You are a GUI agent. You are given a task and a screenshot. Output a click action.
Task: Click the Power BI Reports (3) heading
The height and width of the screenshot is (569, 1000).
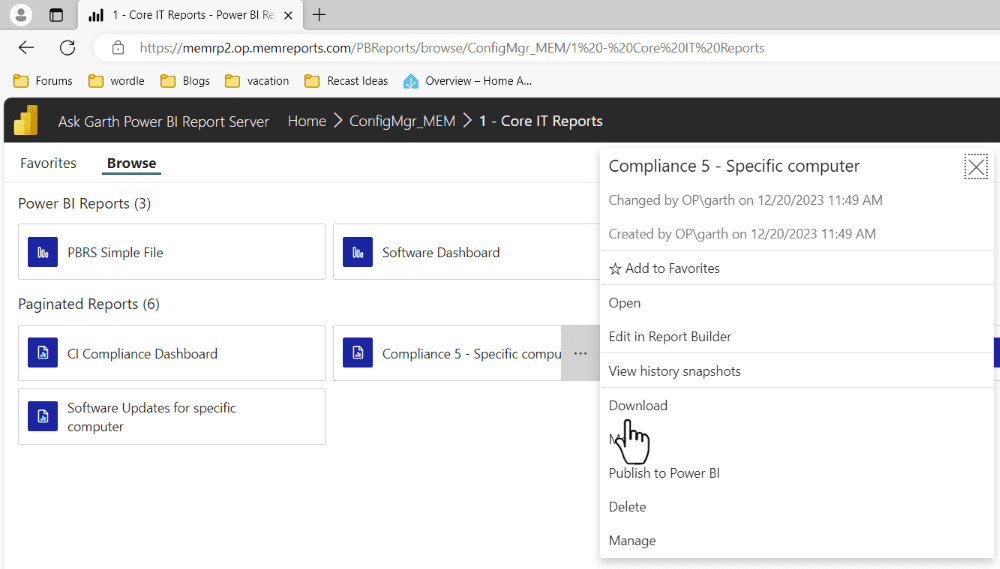[x=84, y=203]
